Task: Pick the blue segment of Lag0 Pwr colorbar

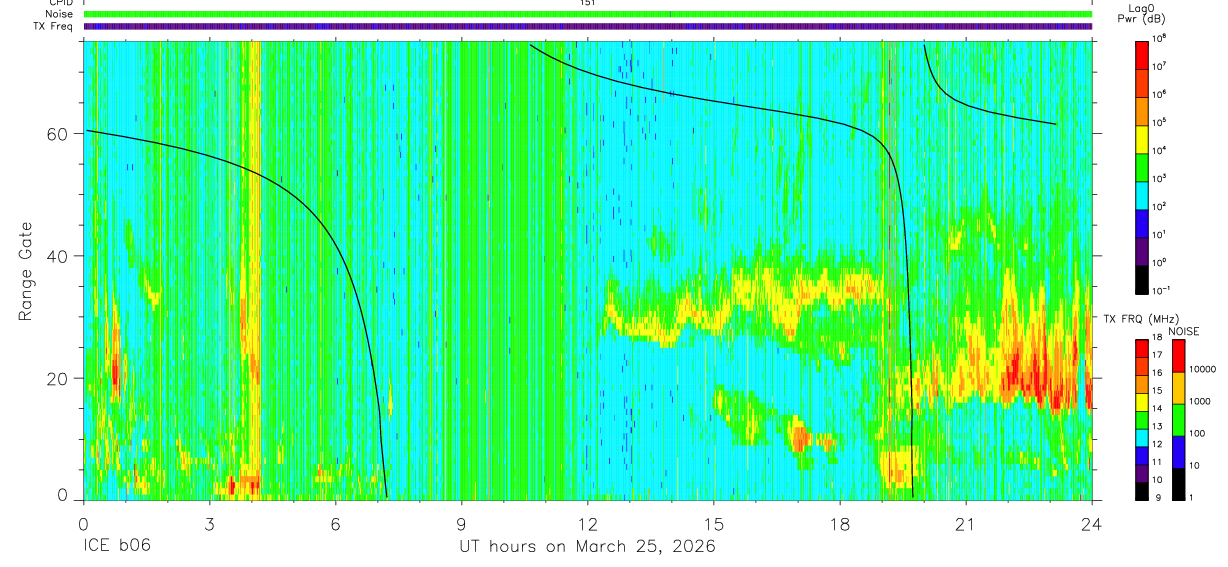Action: [x=1141, y=223]
